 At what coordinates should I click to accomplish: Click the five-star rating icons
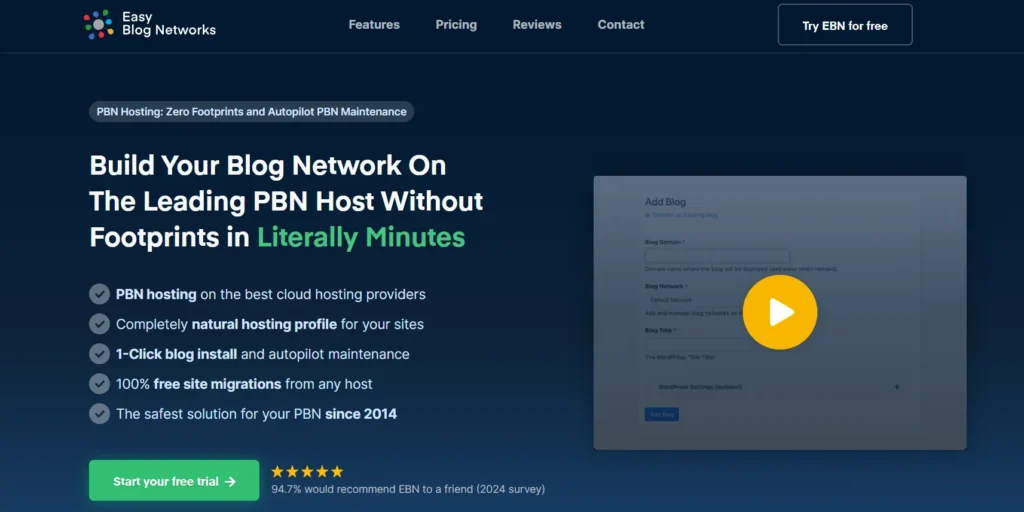[x=307, y=472]
